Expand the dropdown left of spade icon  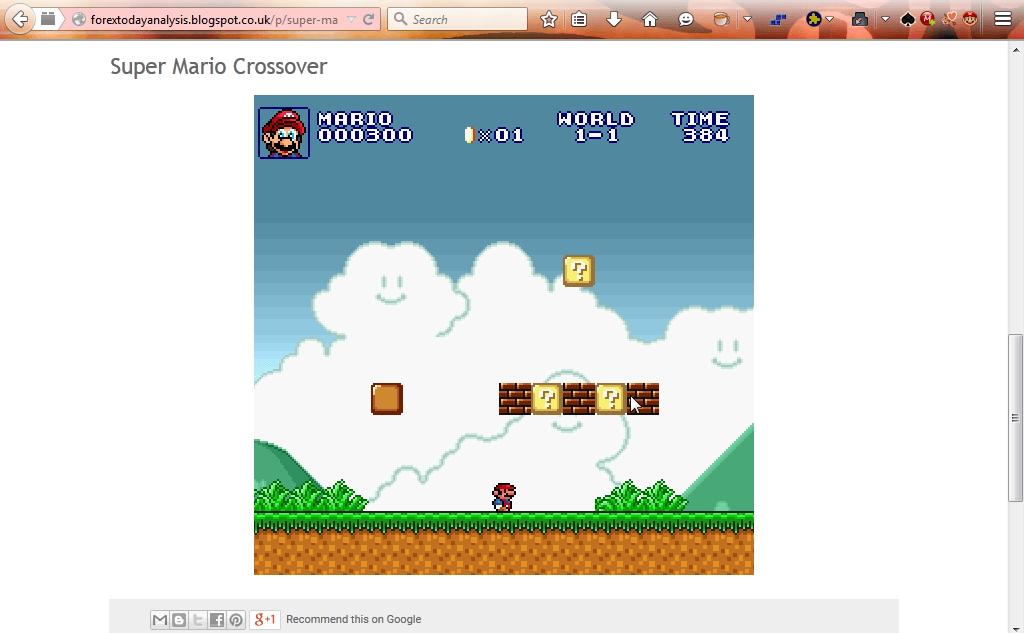[886, 20]
